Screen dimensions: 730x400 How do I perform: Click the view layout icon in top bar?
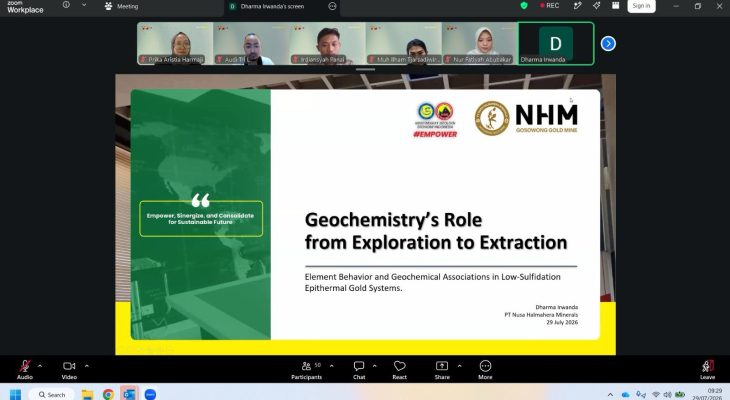[x=615, y=6]
